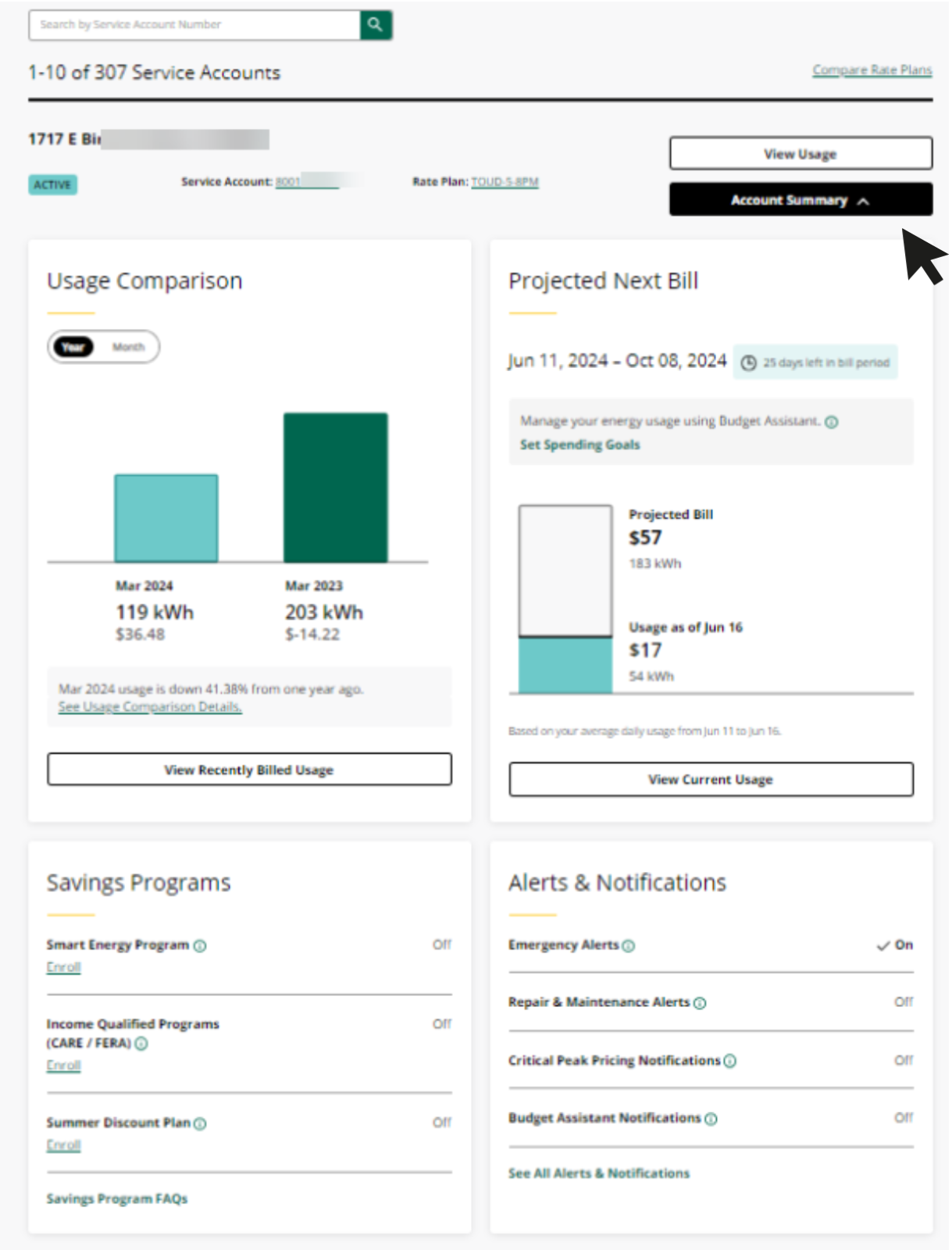
Task: Open info icon beside Budget Assistant Notifications
Action: pyautogui.click(x=711, y=1119)
